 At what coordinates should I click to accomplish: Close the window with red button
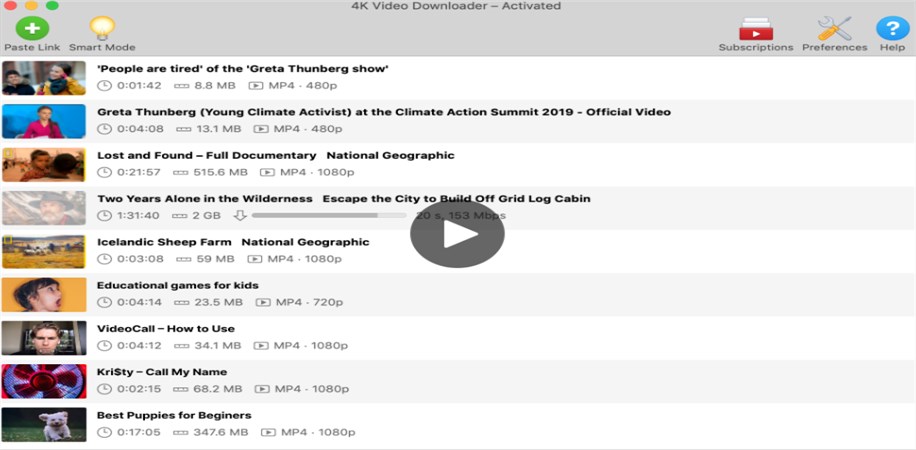tap(10, 5)
